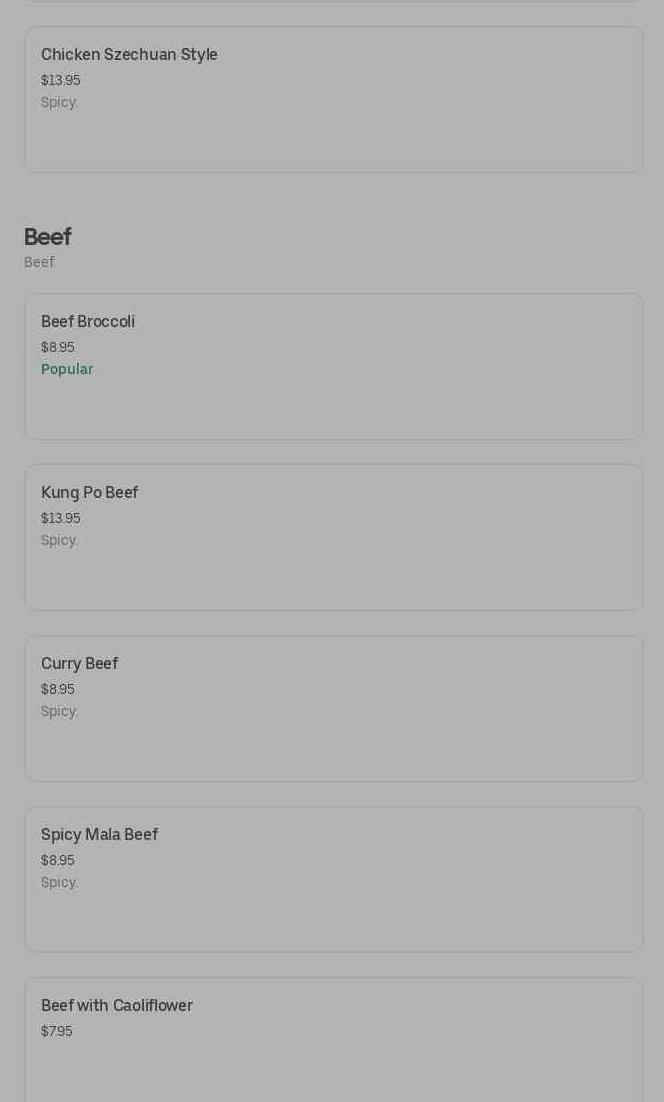The width and height of the screenshot is (664, 1102).
Task: Click the small Beef subtitle under the heading
Action: [x=39, y=262]
